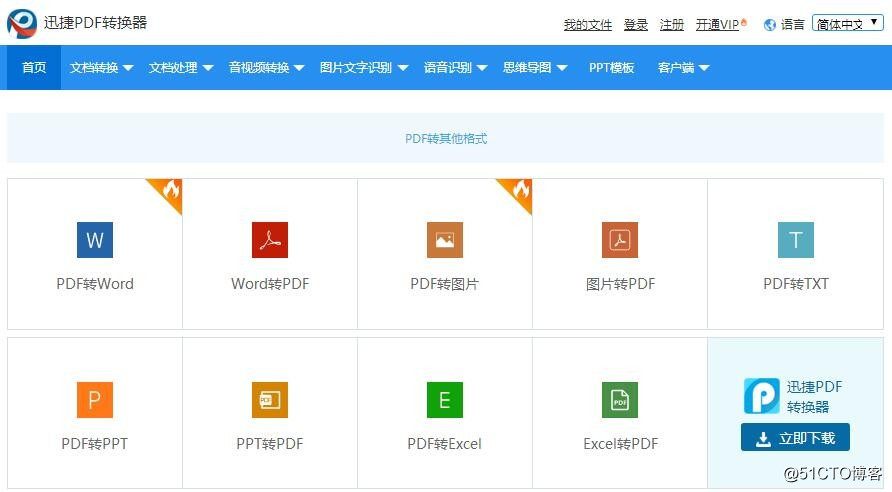
Task: Click the PPT转PDF label text
Action: 270,444
